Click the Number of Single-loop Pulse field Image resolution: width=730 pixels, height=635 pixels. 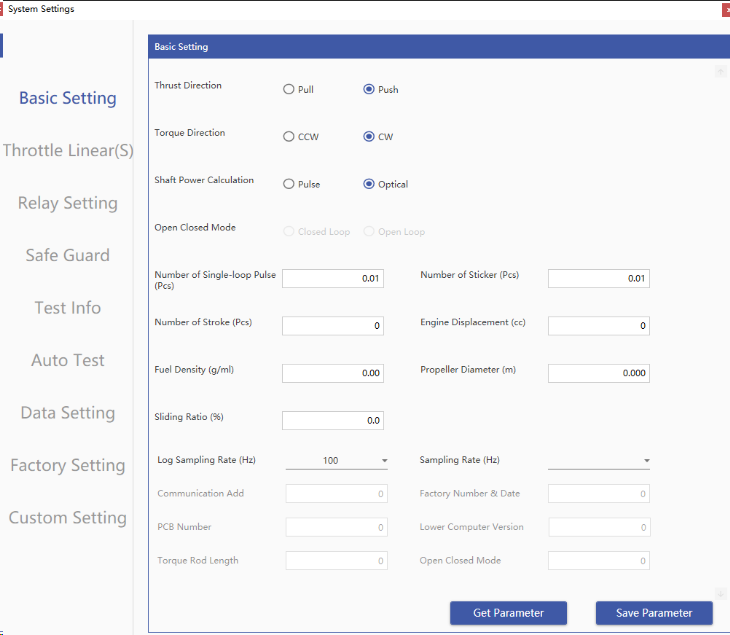pyautogui.click(x=332, y=279)
